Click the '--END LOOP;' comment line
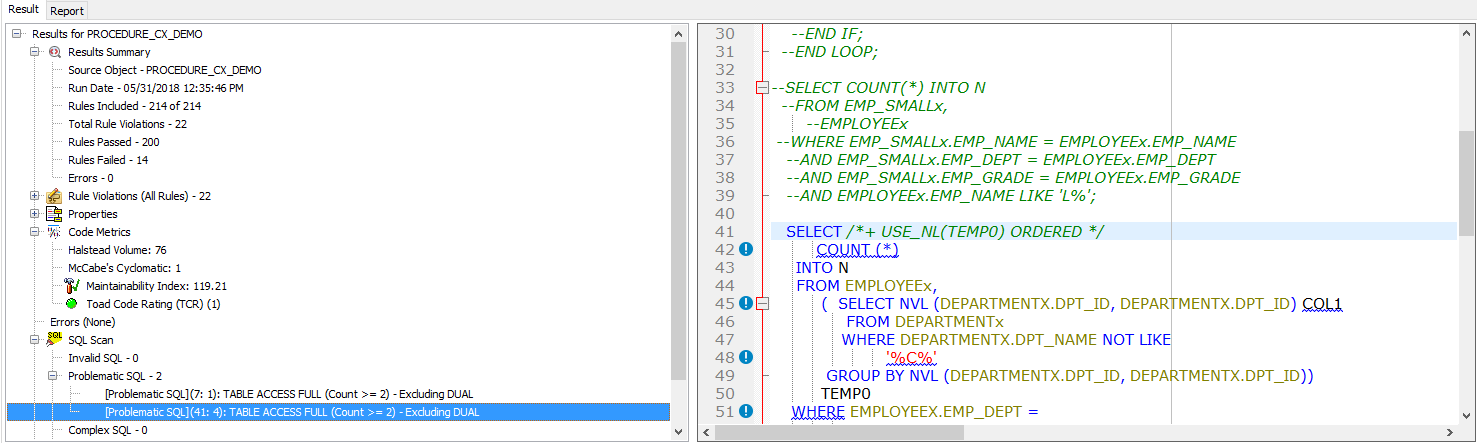The width and height of the screenshot is (1477, 443). pyautogui.click(x=829, y=52)
